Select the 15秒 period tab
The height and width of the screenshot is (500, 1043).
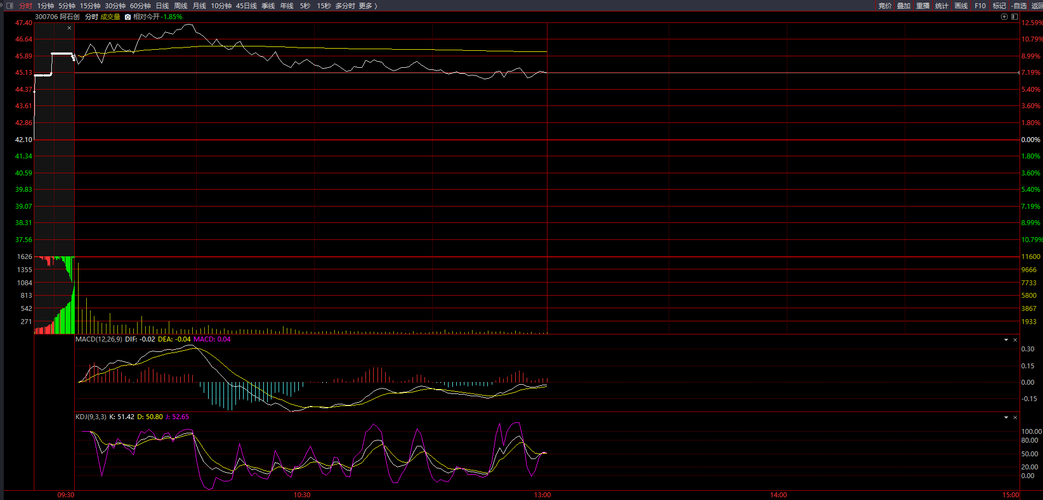(x=323, y=5)
